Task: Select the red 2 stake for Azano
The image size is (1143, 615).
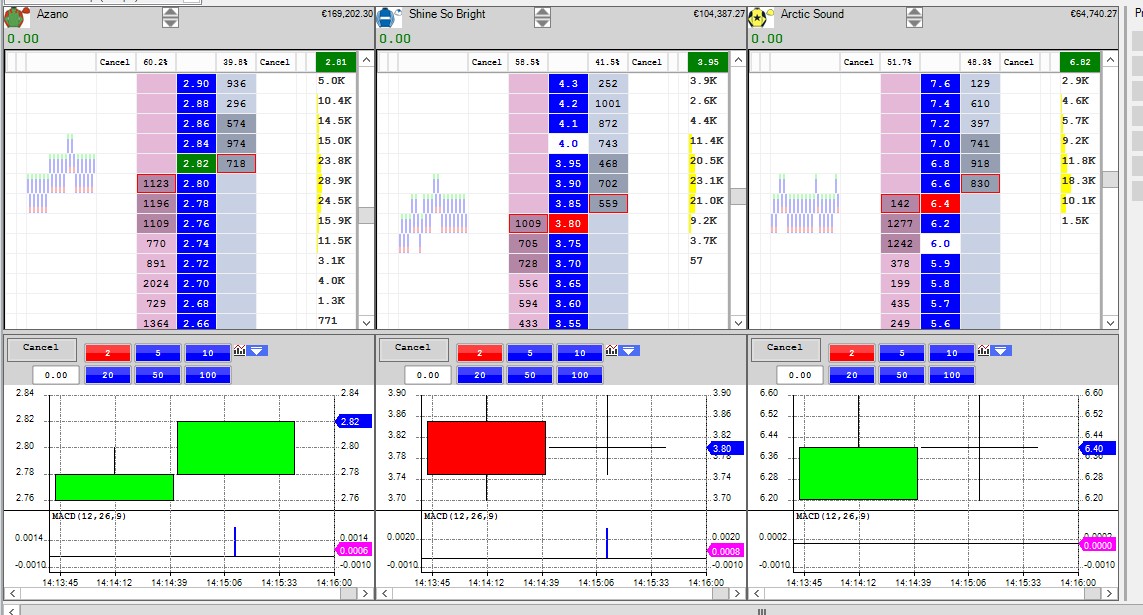Action: (106, 353)
